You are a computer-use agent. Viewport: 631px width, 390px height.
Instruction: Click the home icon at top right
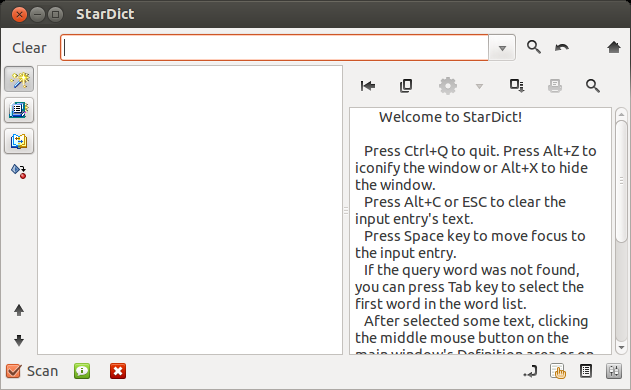click(x=614, y=47)
